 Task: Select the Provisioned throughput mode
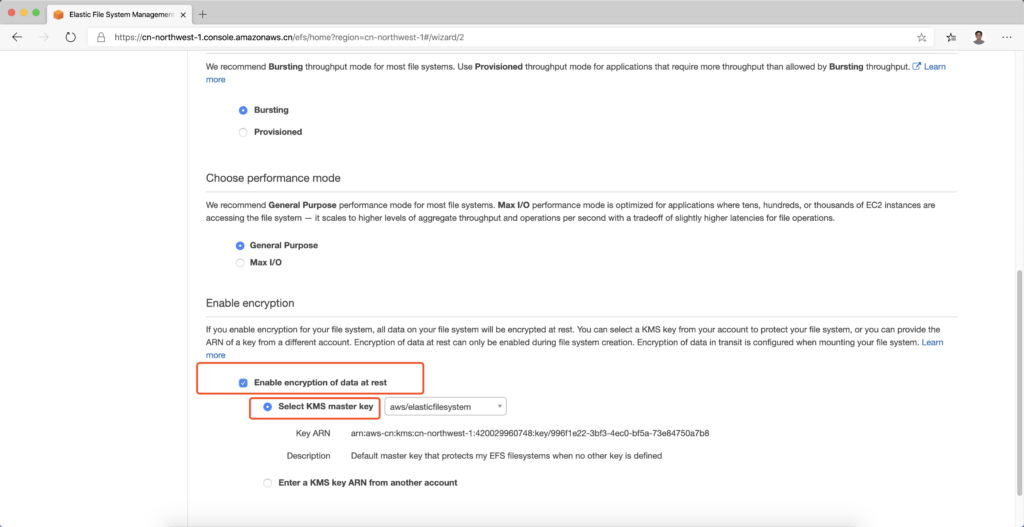pyautogui.click(x=243, y=132)
